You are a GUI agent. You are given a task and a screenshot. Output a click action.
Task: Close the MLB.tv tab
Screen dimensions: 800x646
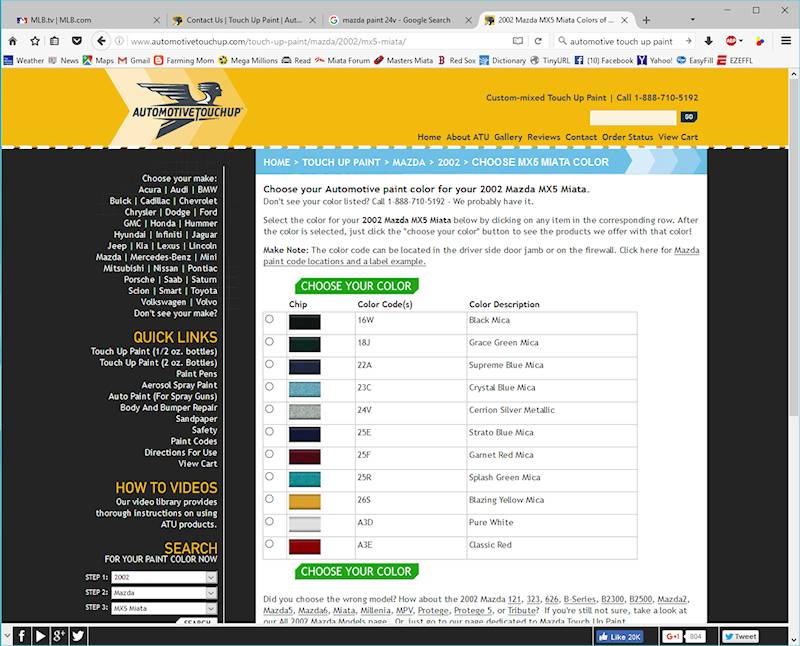[x=157, y=20]
